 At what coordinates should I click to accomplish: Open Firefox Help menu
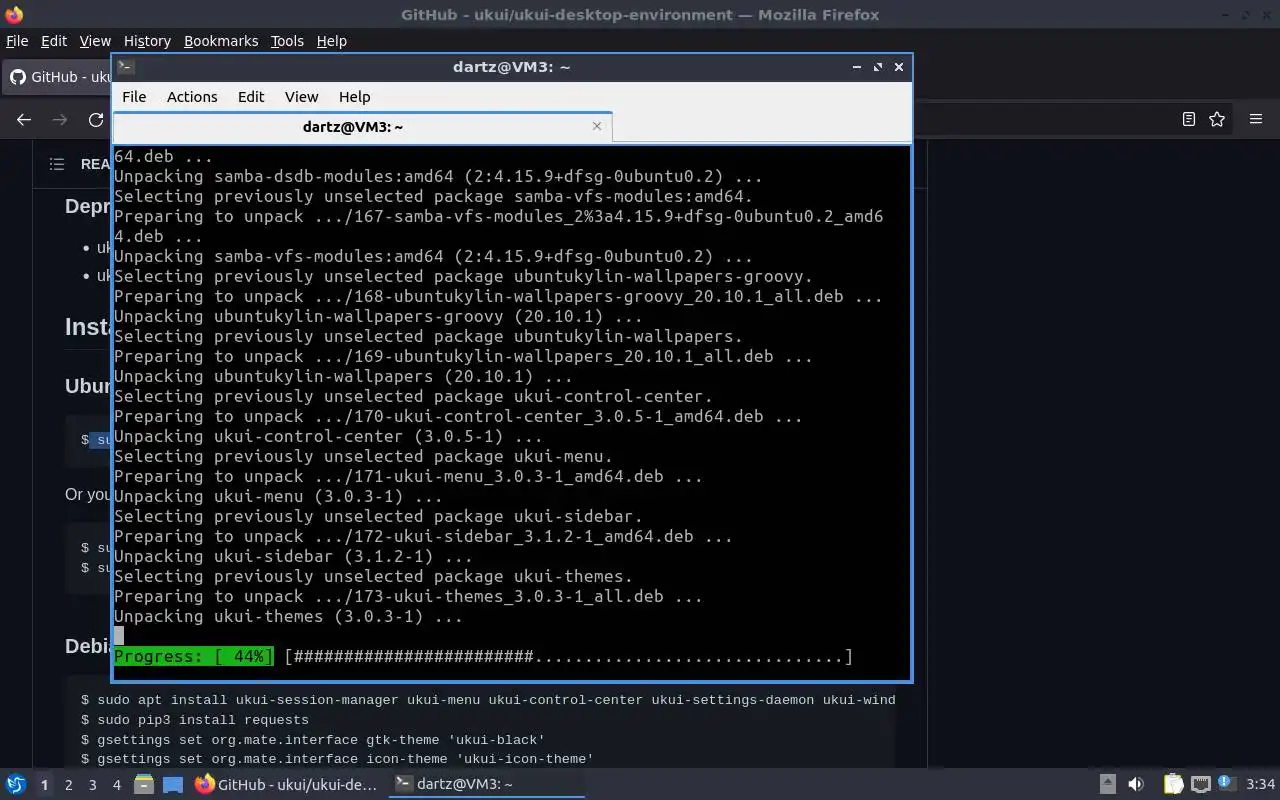(332, 41)
